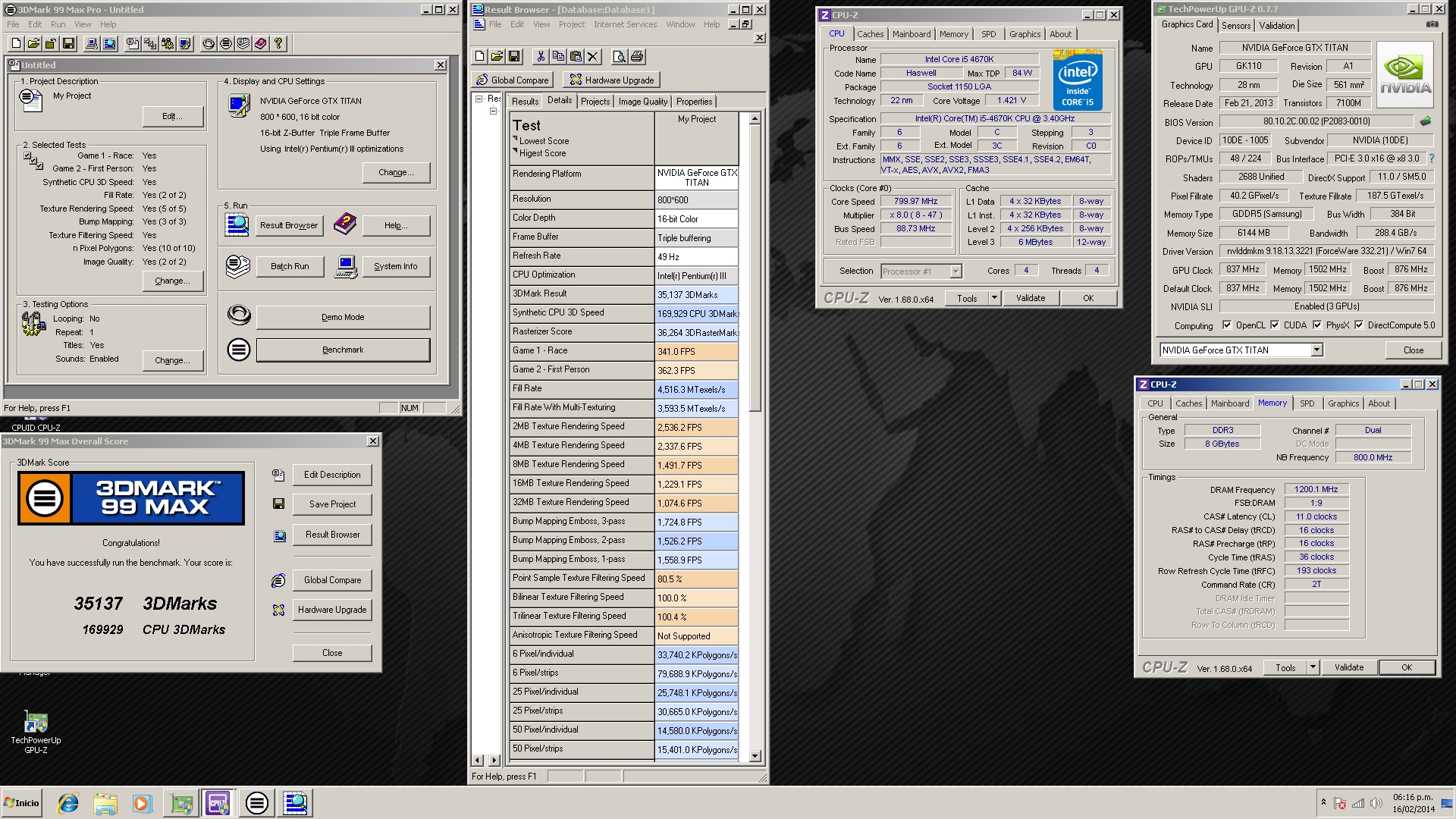Open the Internet Services menu in Result Browser
The width and height of the screenshot is (1456, 819).
[x=625, y=24]
